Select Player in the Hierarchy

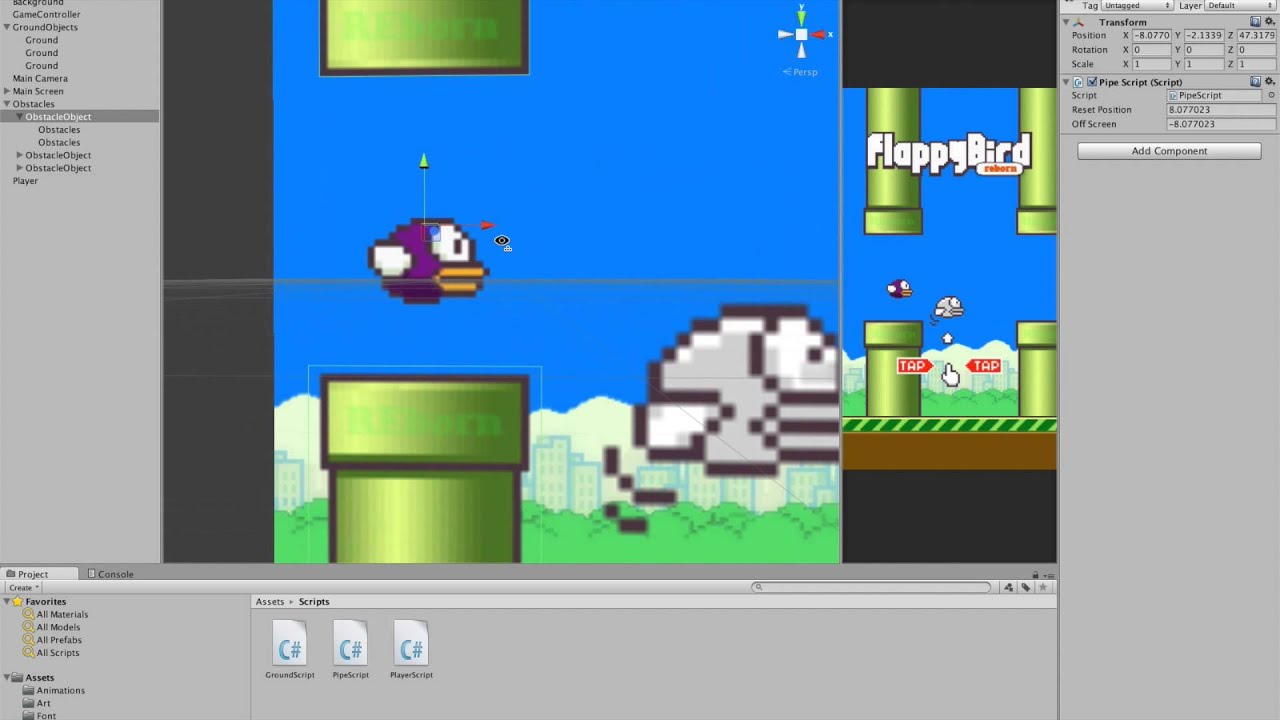25,181
